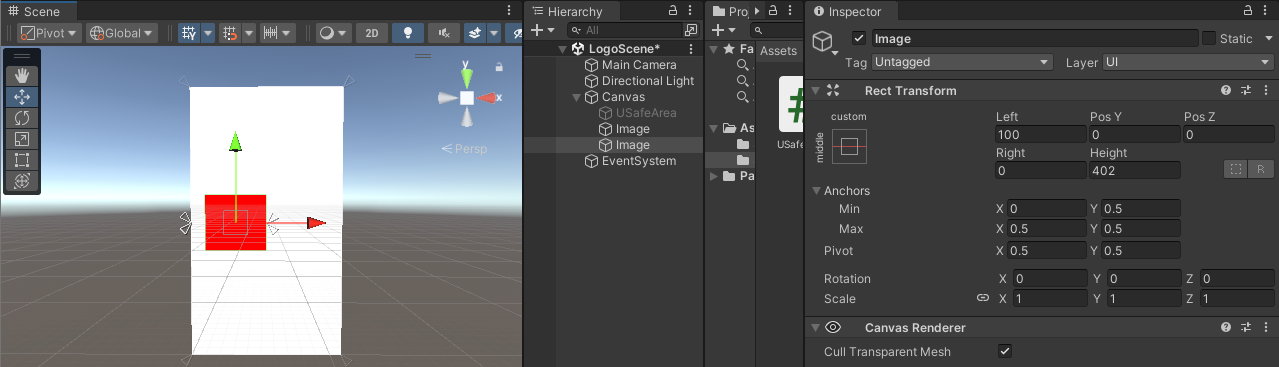Toggle 2D view mode button

tap(371, 33)
